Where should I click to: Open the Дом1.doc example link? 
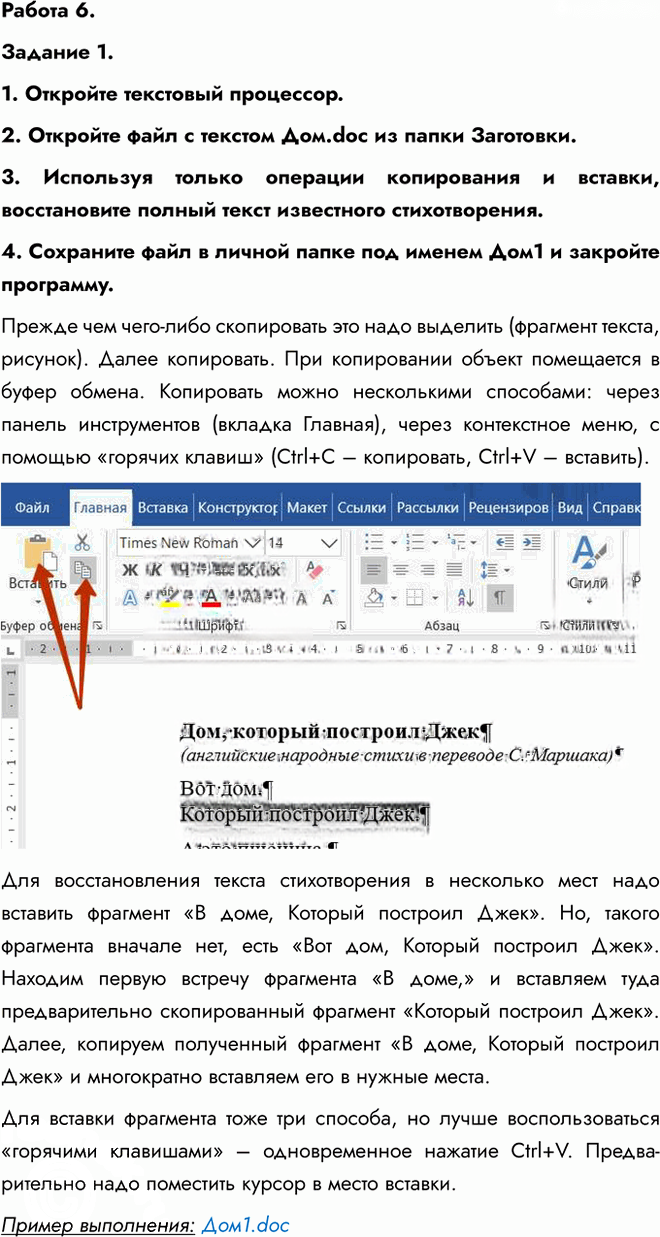pyautogui.click(x=245, y=1224)
